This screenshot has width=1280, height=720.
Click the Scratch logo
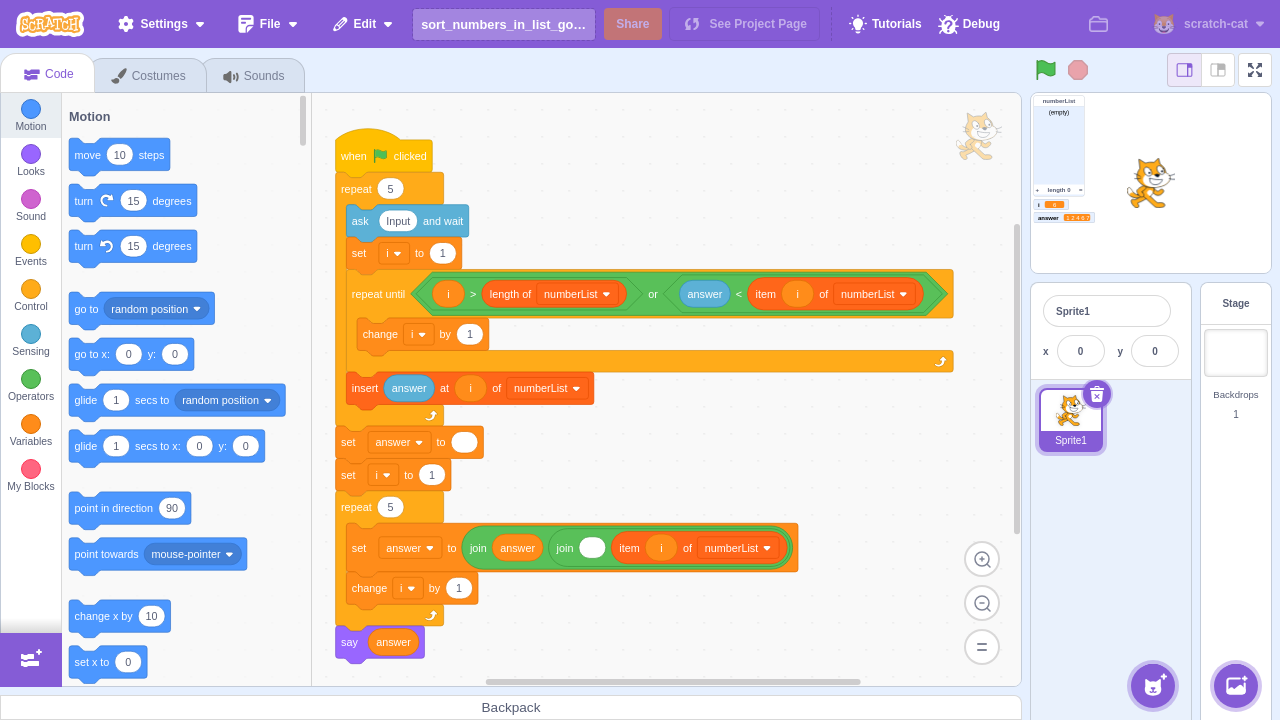(x=50, y=23)
